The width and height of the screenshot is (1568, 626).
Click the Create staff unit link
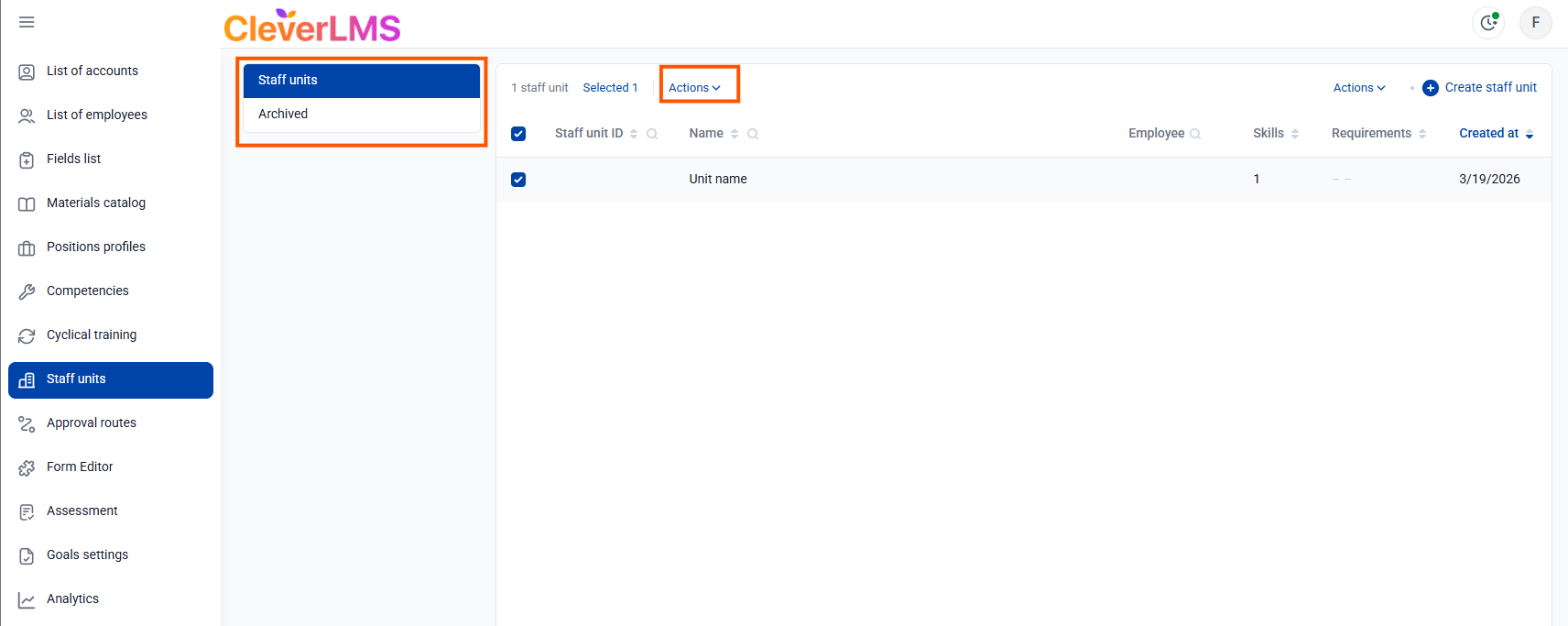[1490, 87]
